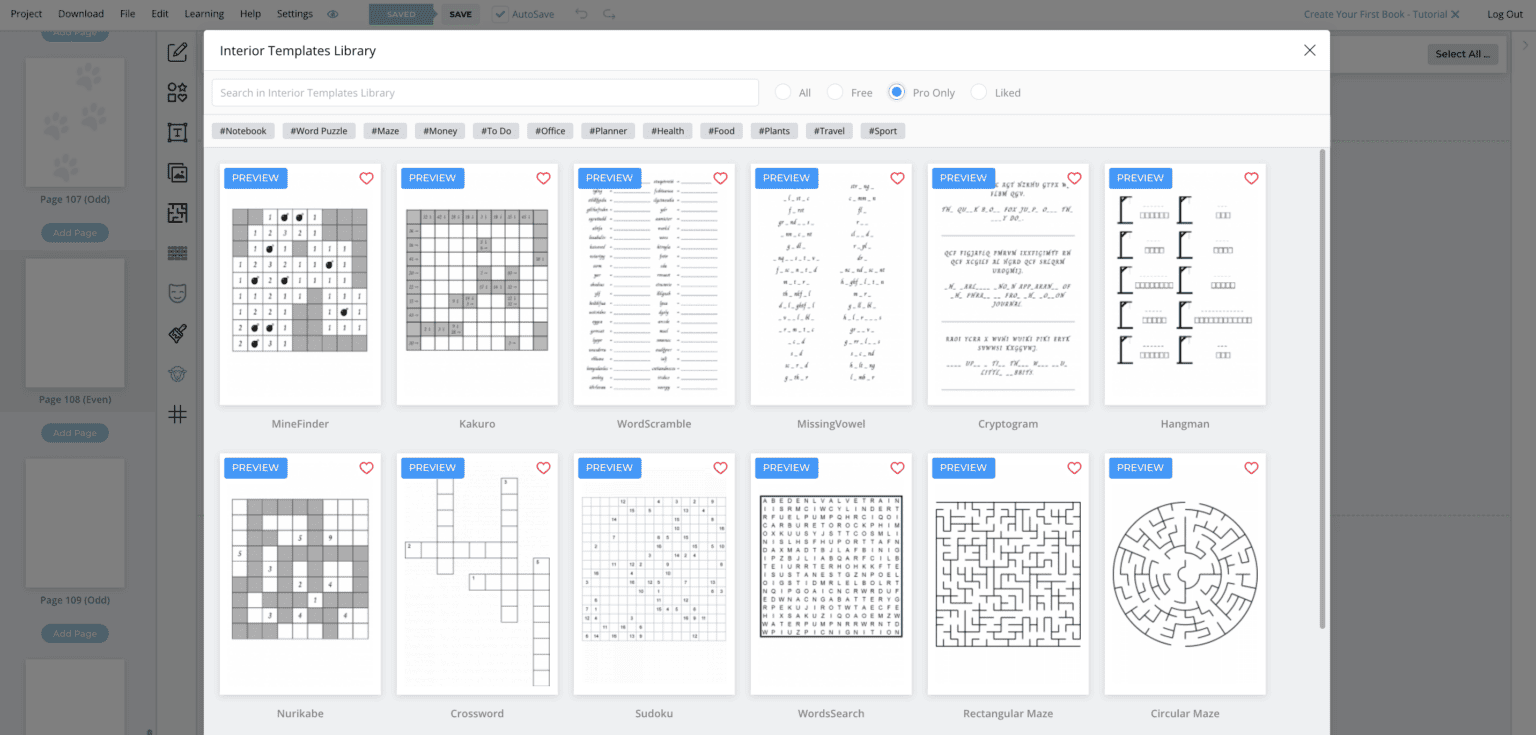Like the MineFinder template with heart icon

[x=366, y=178]
